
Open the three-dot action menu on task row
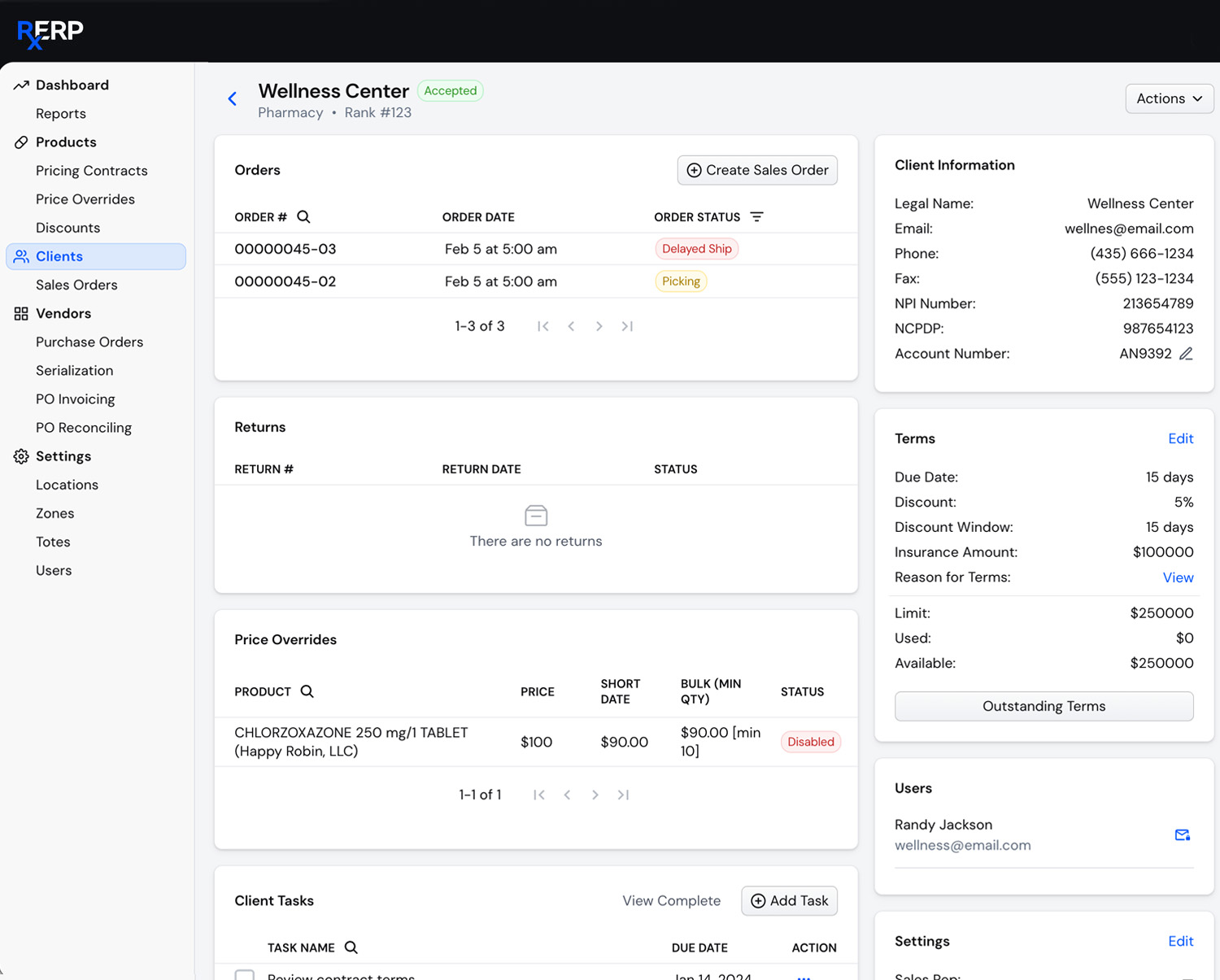[804, 977]
